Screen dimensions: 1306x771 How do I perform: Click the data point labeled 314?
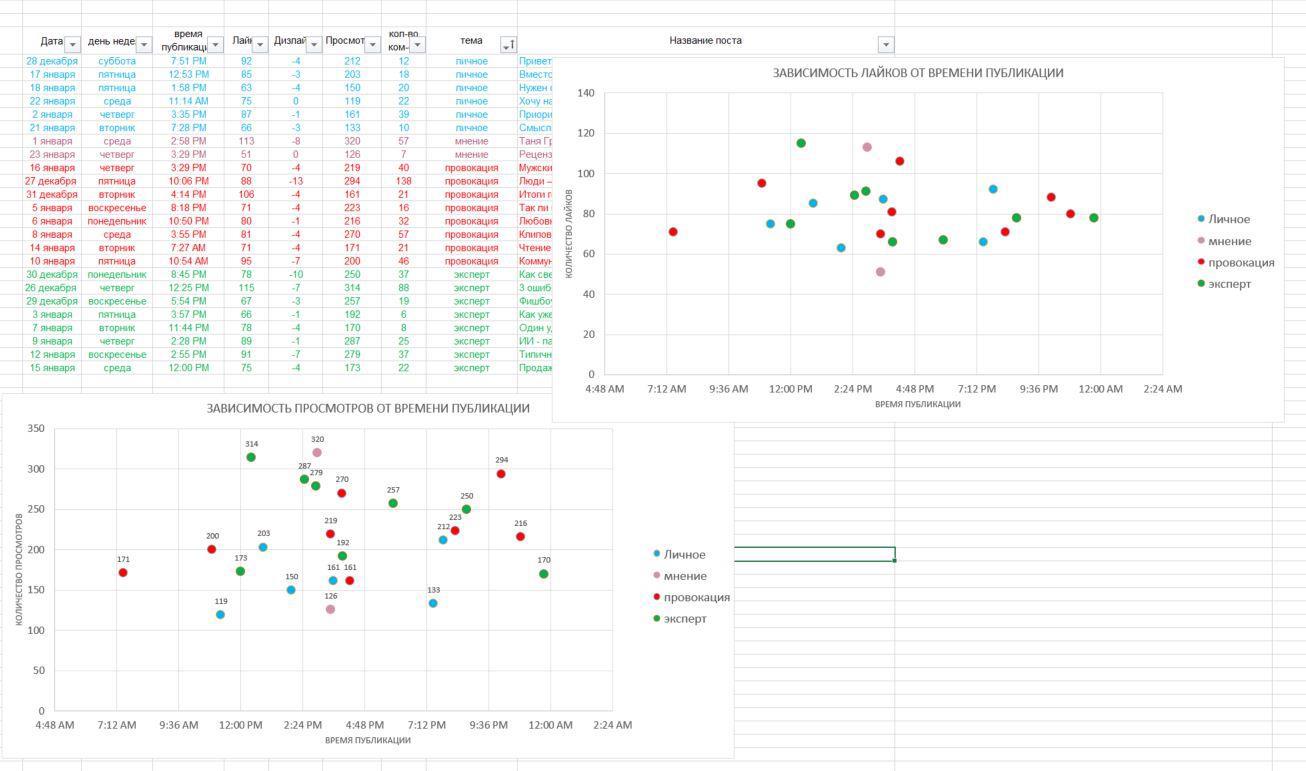click(x=251, y=457)
